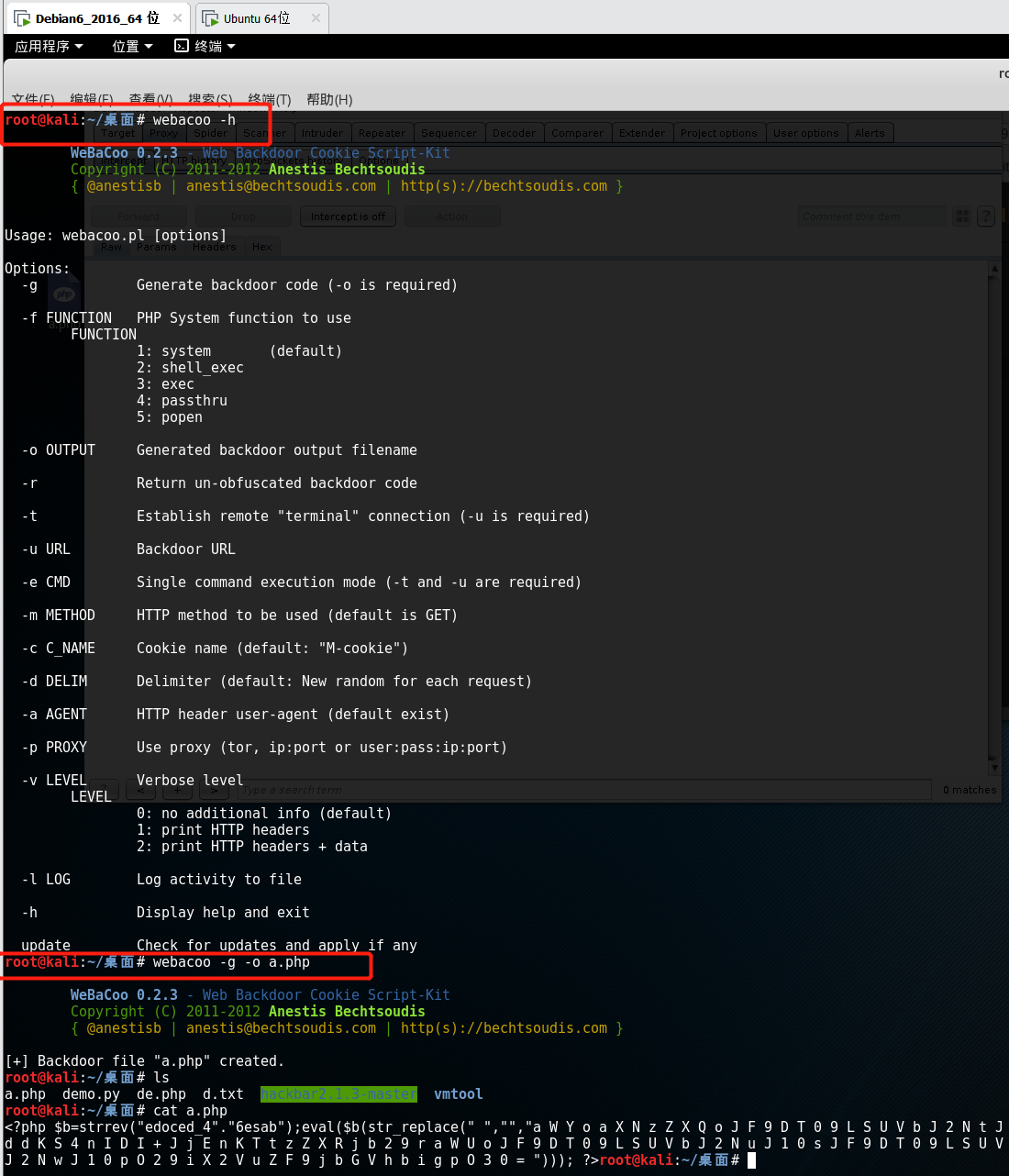Select the Proxy tab in Burp Suite
The height and width of the screenshot is (1176, 1009).
click(x=163, y=133)
